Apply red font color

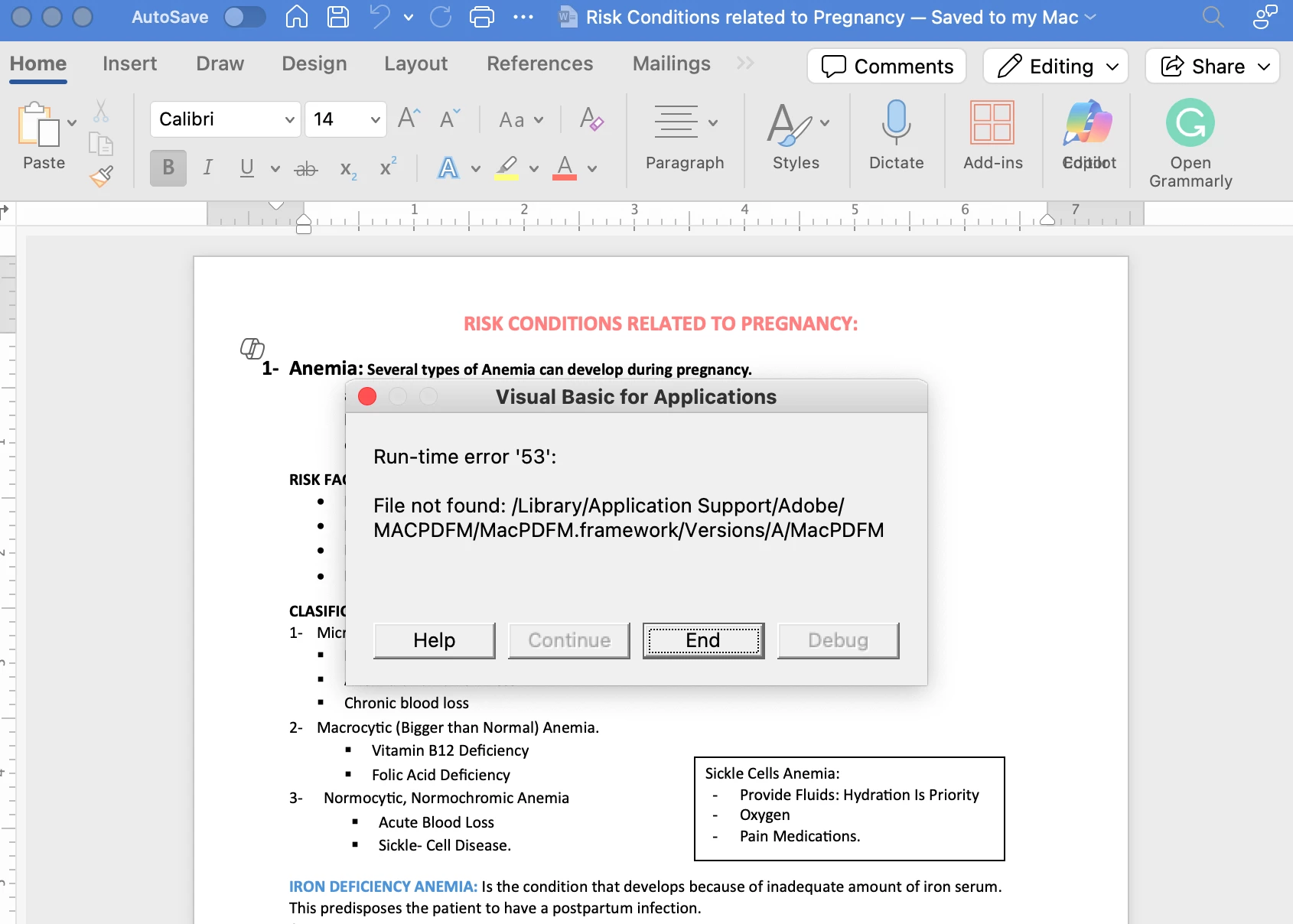tap(565, 168)
